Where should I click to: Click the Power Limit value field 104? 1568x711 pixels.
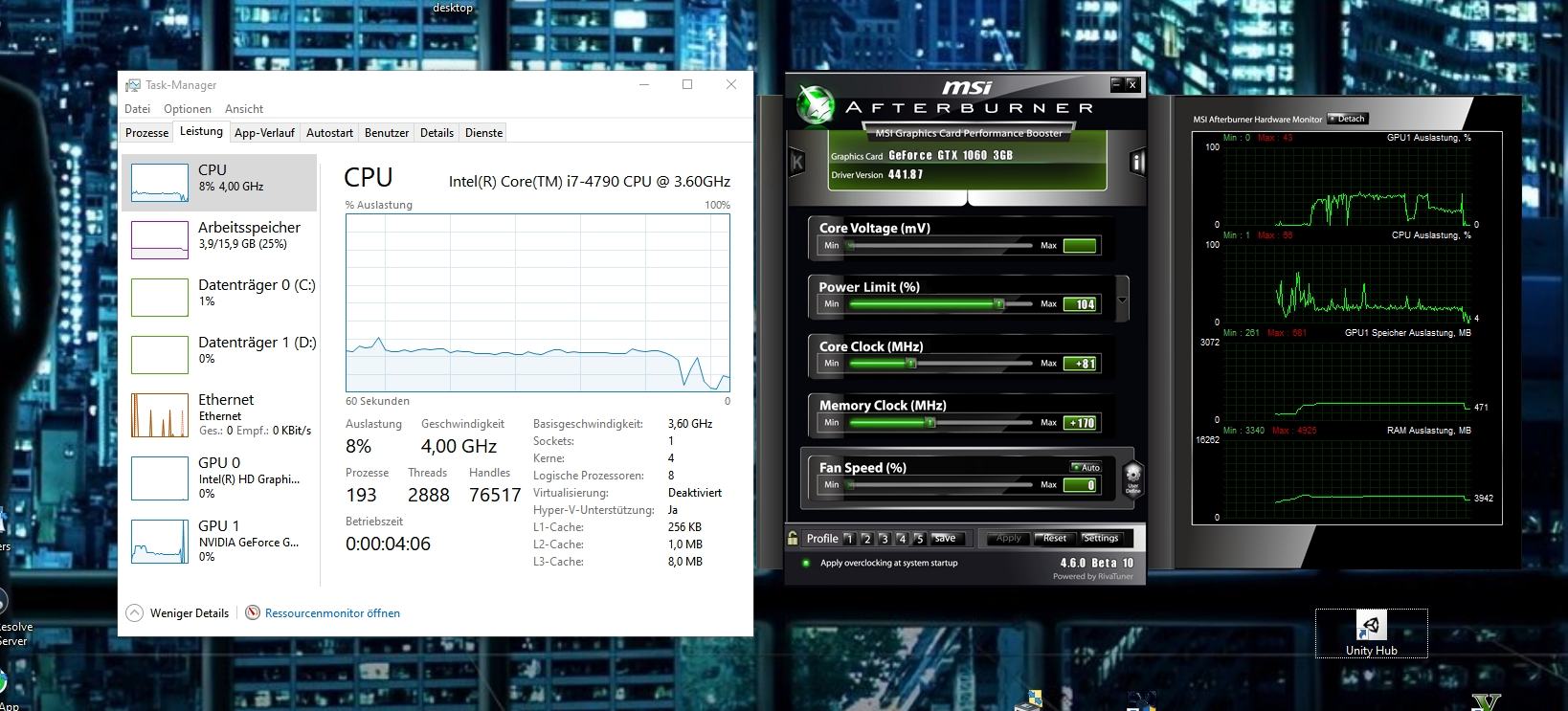(x=1080, y=304)
